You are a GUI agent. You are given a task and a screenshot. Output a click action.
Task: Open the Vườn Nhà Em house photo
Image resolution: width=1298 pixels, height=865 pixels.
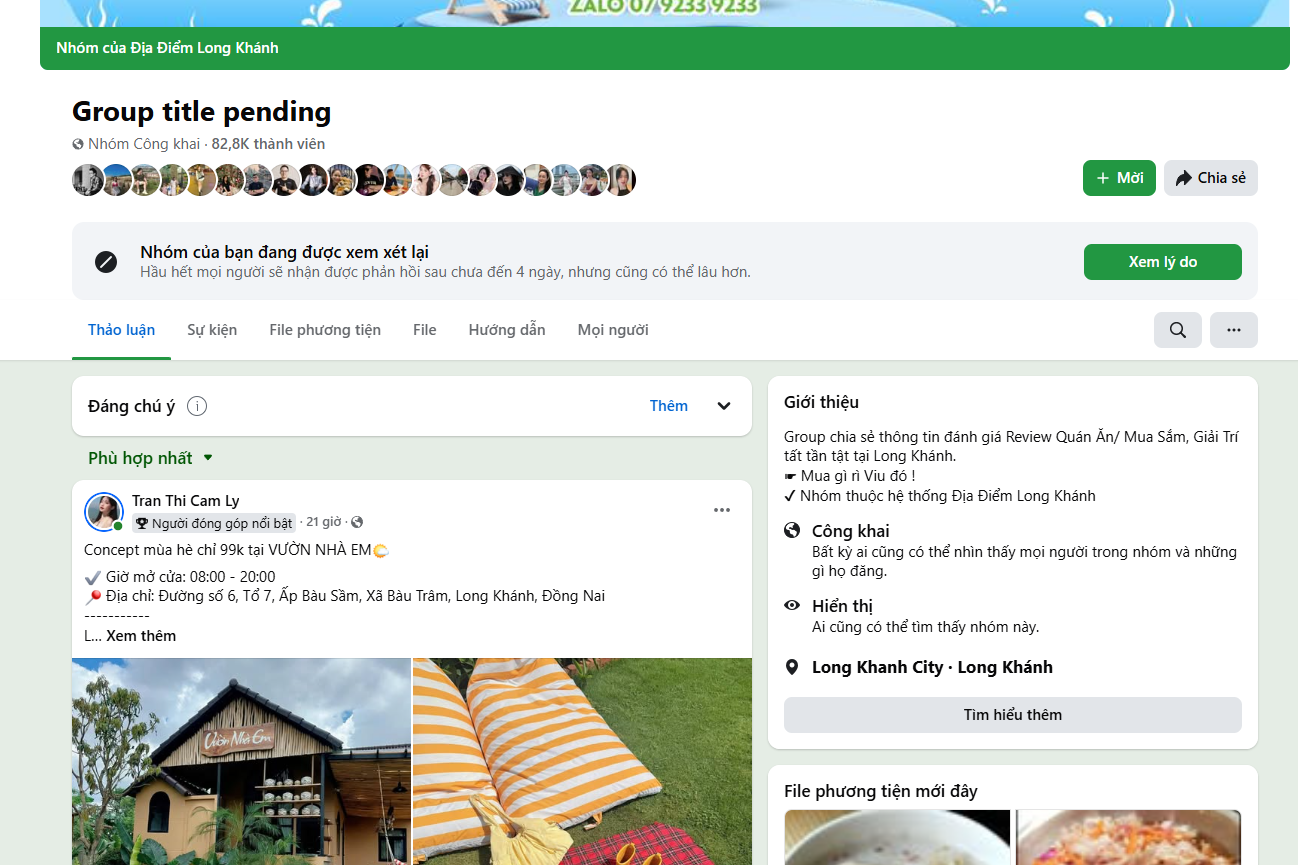pos(241,760)
